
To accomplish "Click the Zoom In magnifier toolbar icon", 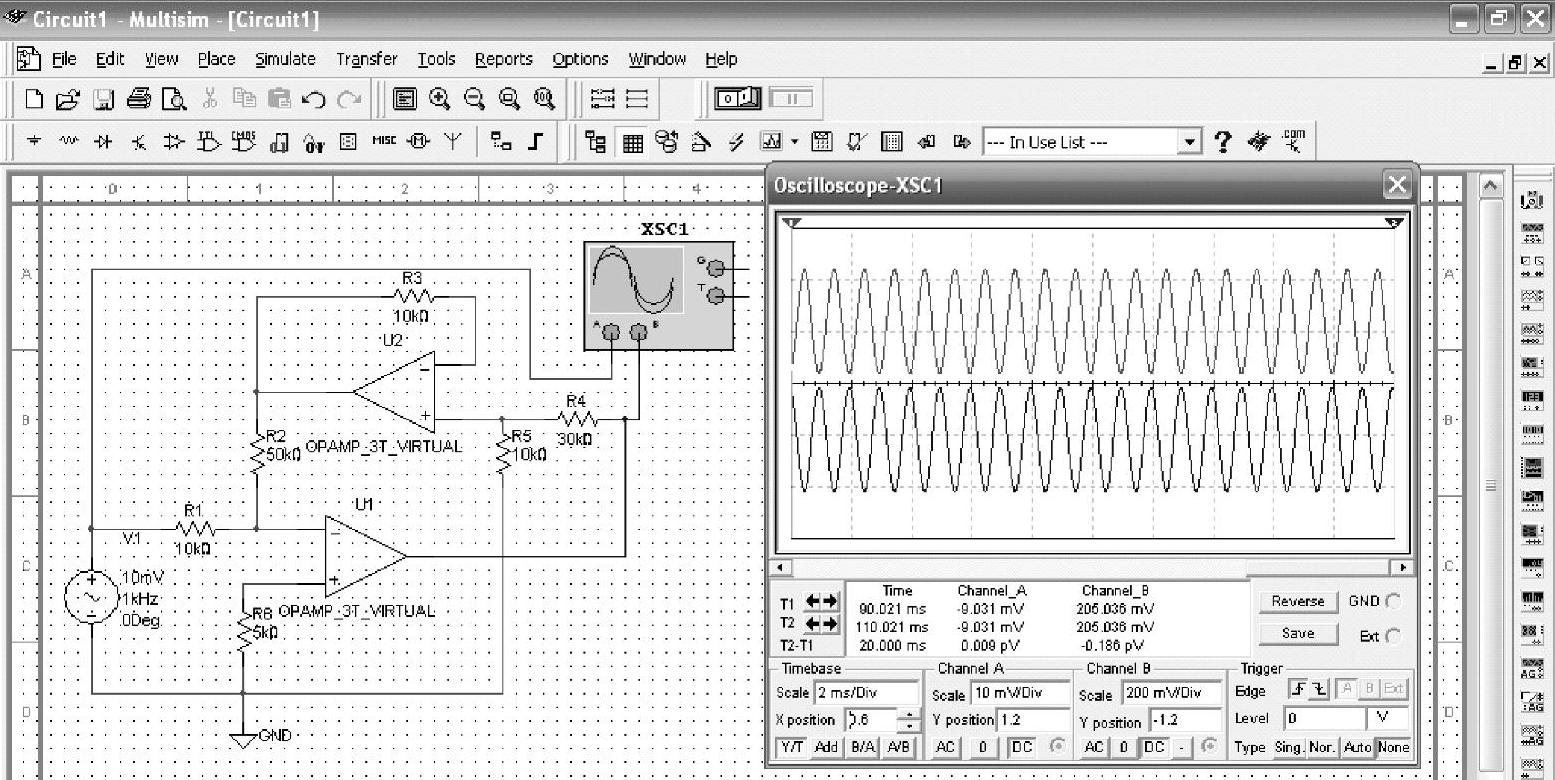I will (x=439, y=98).
